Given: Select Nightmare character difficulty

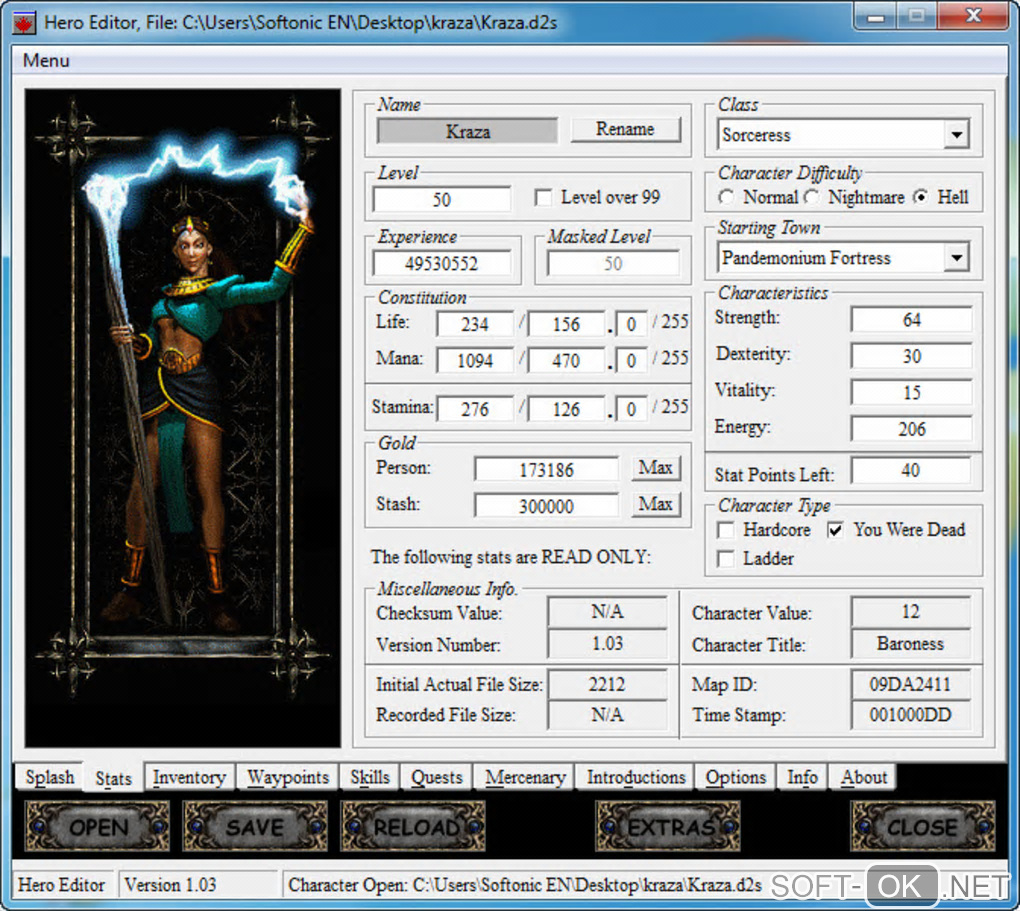Looking at the screenshot, I should coord(813,198).
